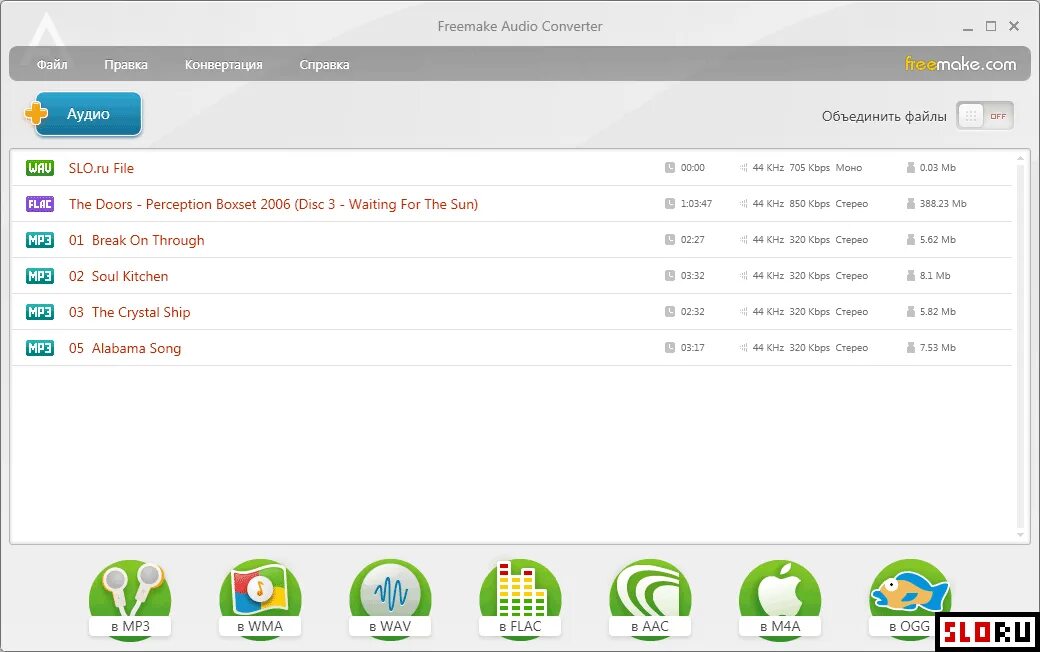Open the Файл menu
The height and width of the screenshot is (652, 1040).
pyautogui.click(x=52, y=64)
